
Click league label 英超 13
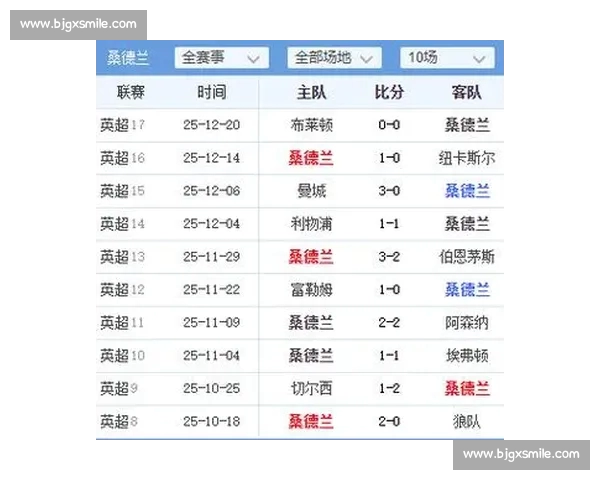pos(122,257)
